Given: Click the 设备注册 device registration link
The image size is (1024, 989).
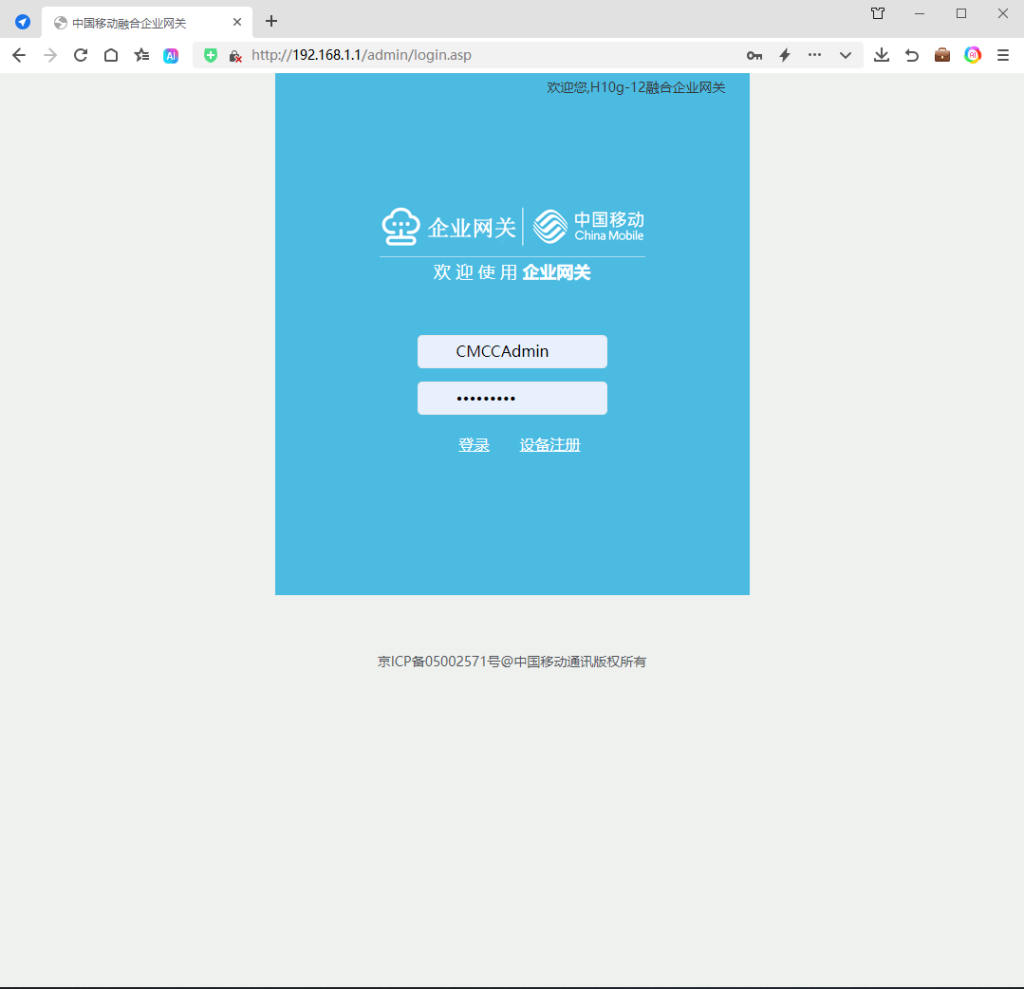Looking at the screenshot, I should (550, 446).
